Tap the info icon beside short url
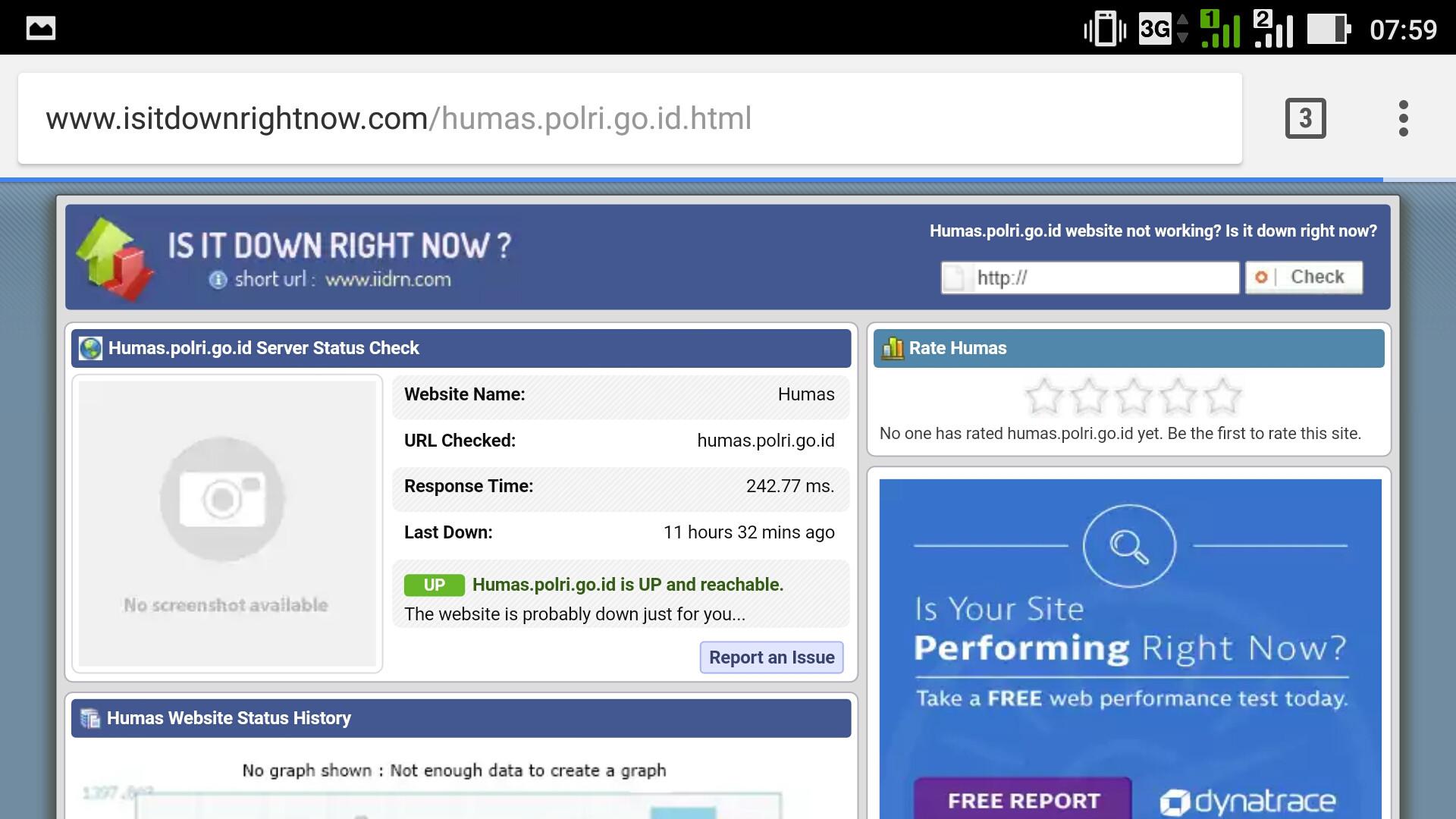1456x819 pixels. click(218, 280)
